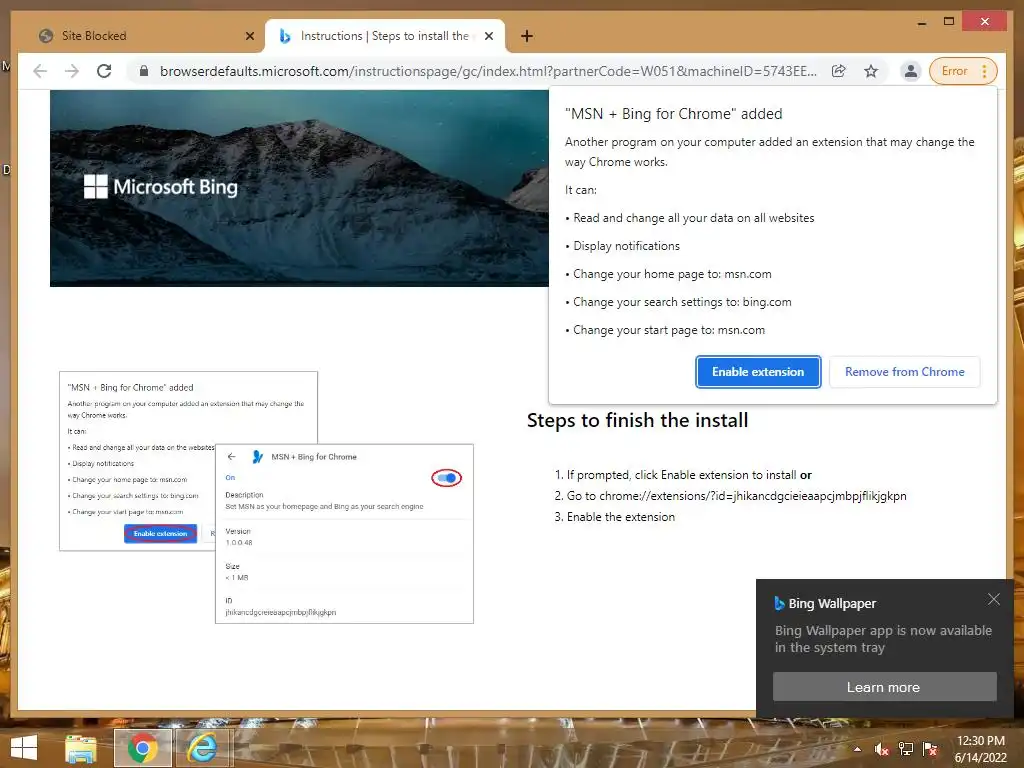This screenshot has height=768, width=1024.
Task: Click the Steps to finish the install heading
Action: pos(637,421)
